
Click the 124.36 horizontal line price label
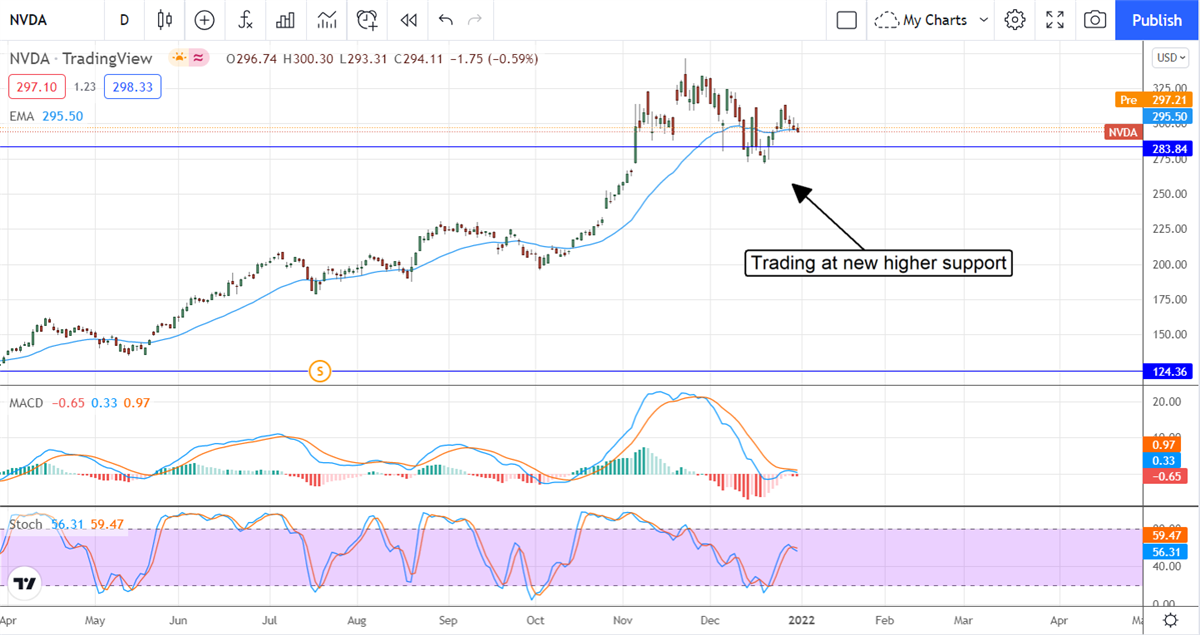[1168, 372]
